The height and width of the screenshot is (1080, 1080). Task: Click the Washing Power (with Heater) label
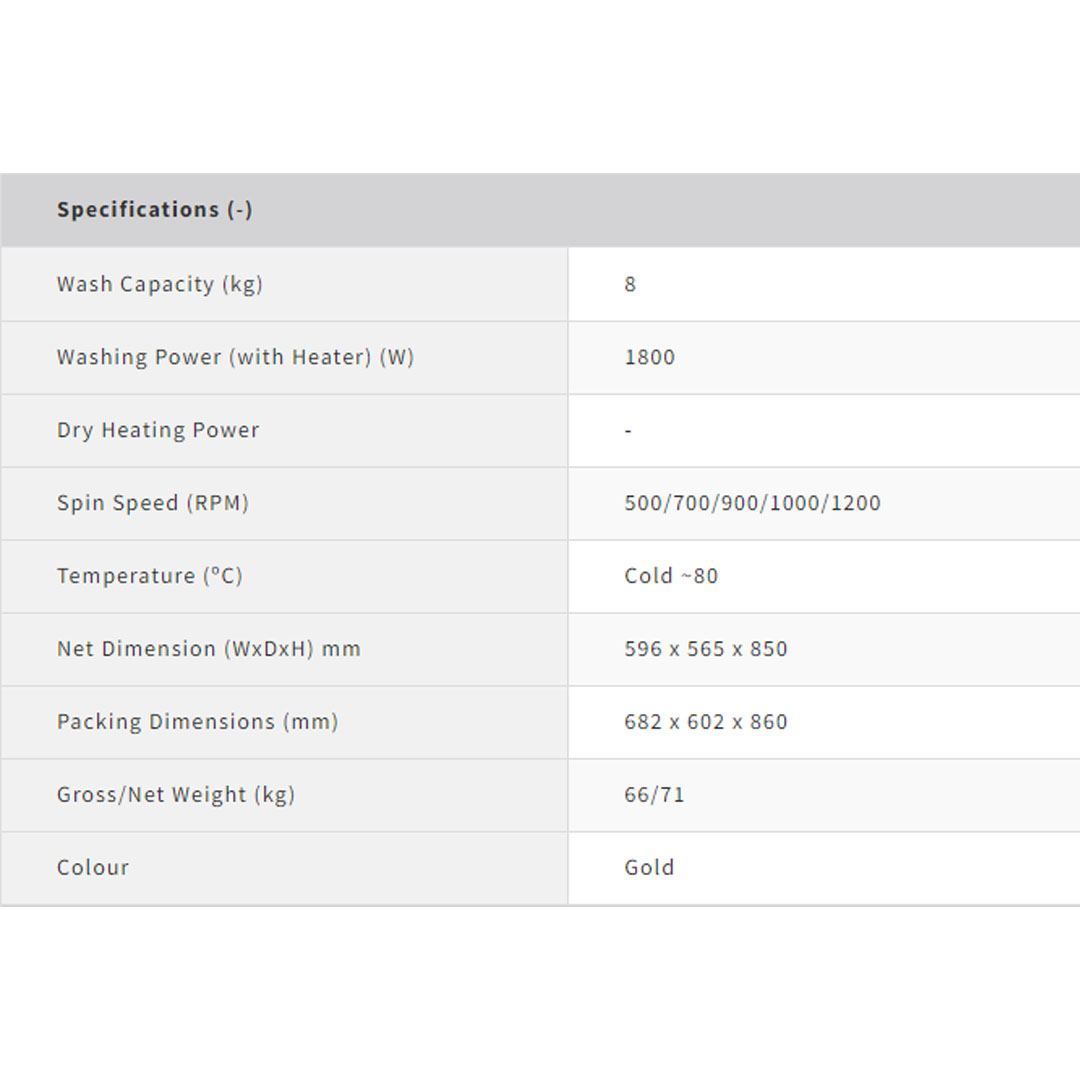coord(235,357)
